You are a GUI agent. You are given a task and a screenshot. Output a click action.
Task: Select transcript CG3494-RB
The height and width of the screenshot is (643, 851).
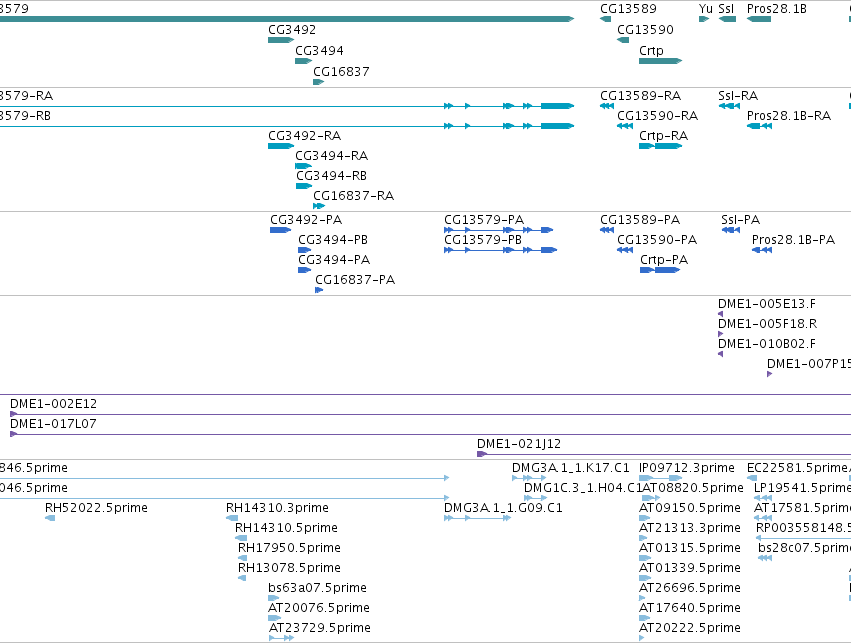pyautogui.click(x=304, y=186)
